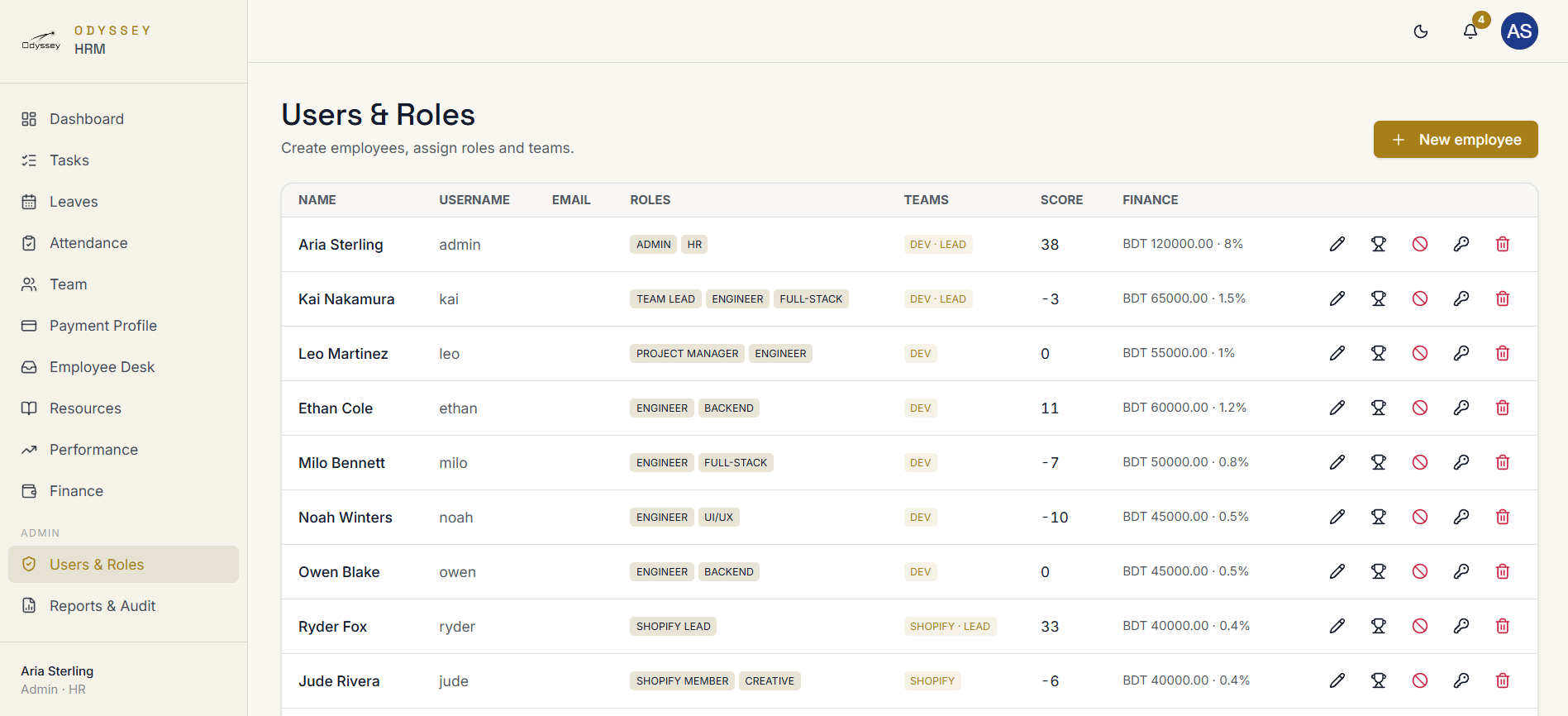Click Aria Sterling profile at sidebar bottom
The height and width of the screenshot is (716, 1568).
coord(57,680)
